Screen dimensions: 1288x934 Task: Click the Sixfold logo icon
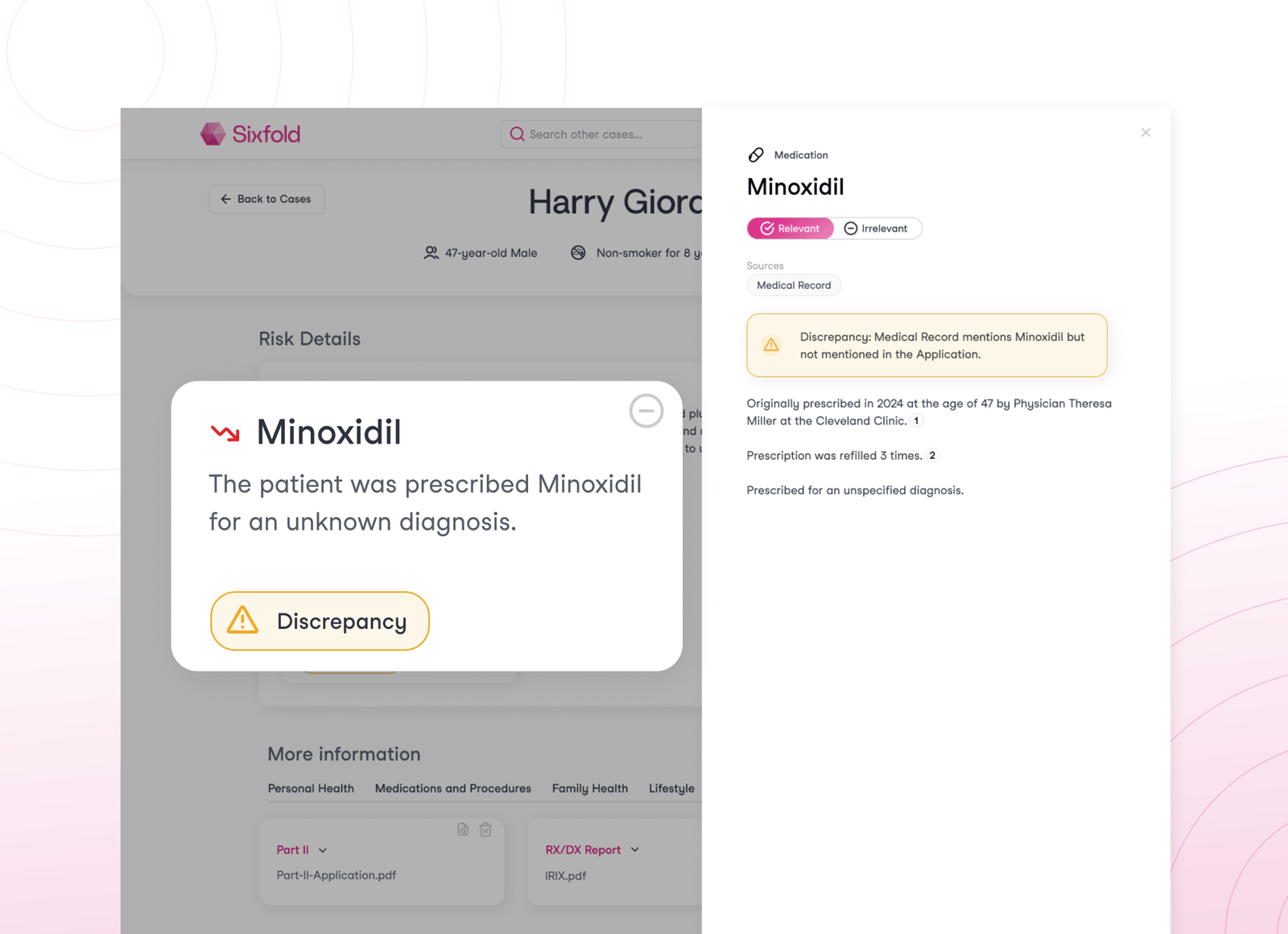pyautogui.click(x=212, y=134)
